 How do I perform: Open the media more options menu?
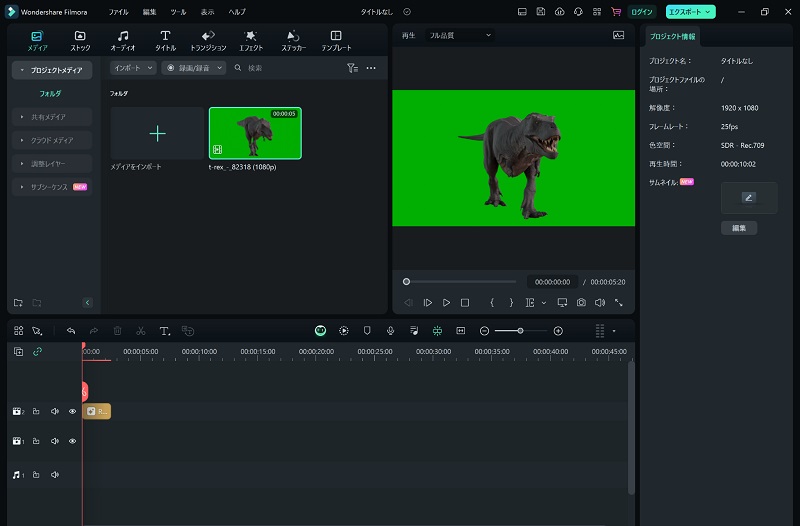(x=371, y=68)
